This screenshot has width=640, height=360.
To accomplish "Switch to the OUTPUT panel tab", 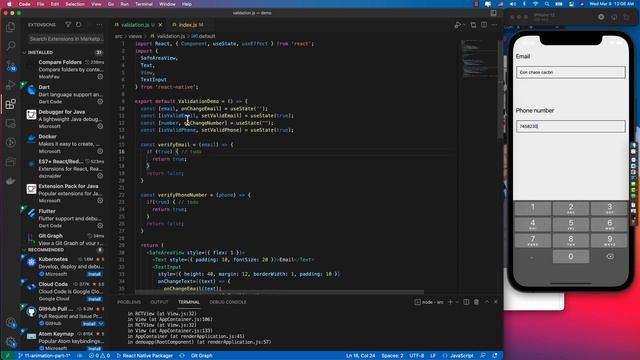I will [x=159, y=302].
